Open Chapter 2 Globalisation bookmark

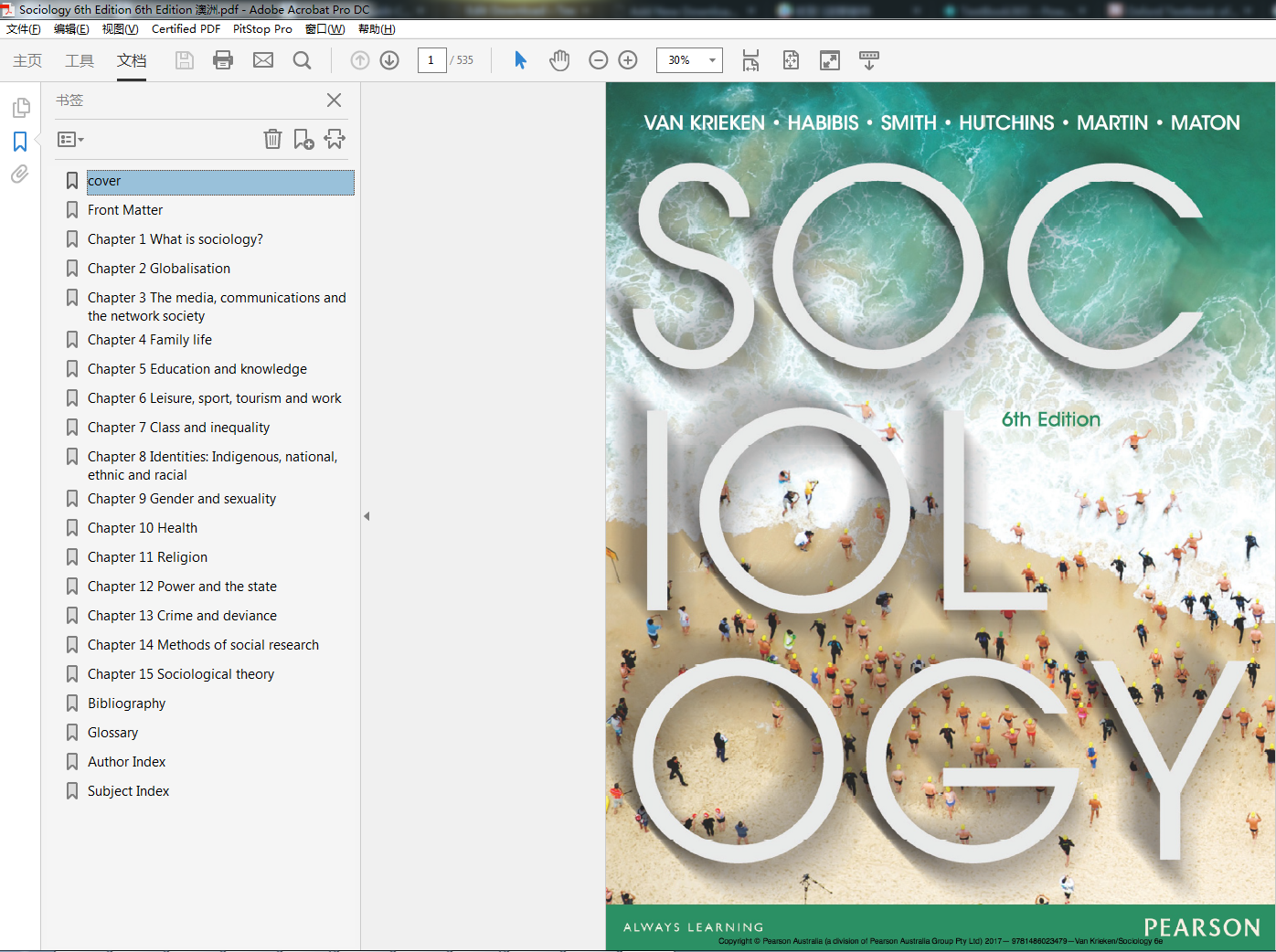[x=159, y=269]
